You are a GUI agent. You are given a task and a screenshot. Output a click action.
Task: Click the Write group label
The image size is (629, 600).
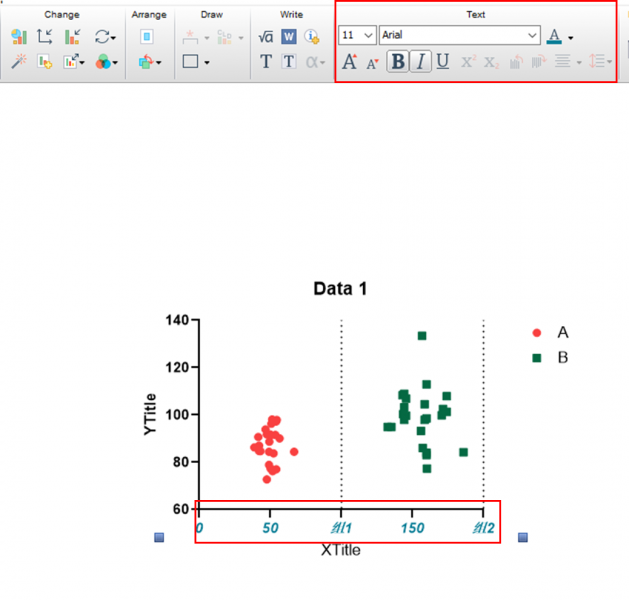291,15
